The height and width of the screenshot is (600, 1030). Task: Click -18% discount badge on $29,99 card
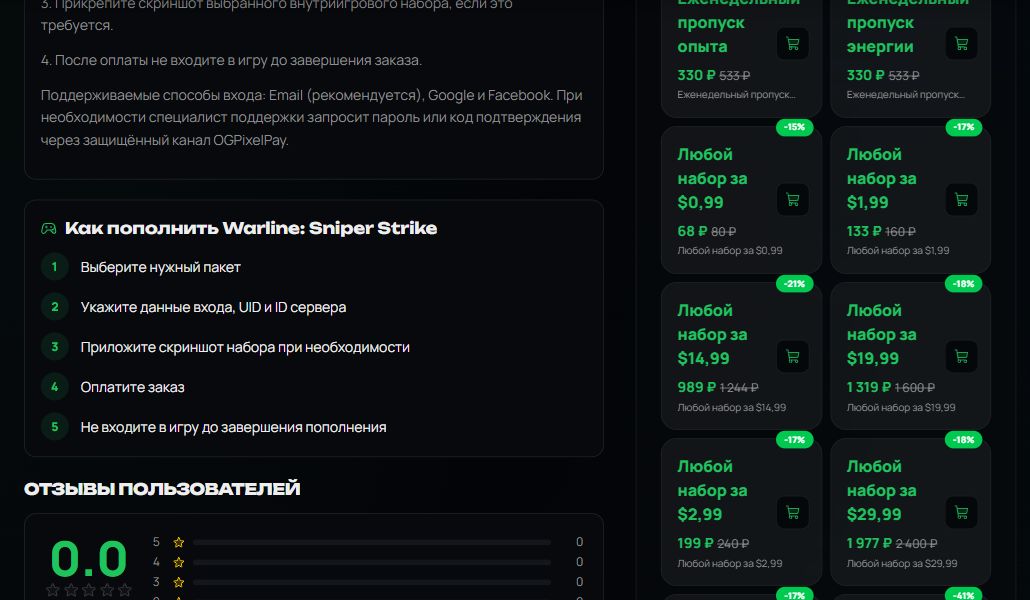[x=964, y=440]
